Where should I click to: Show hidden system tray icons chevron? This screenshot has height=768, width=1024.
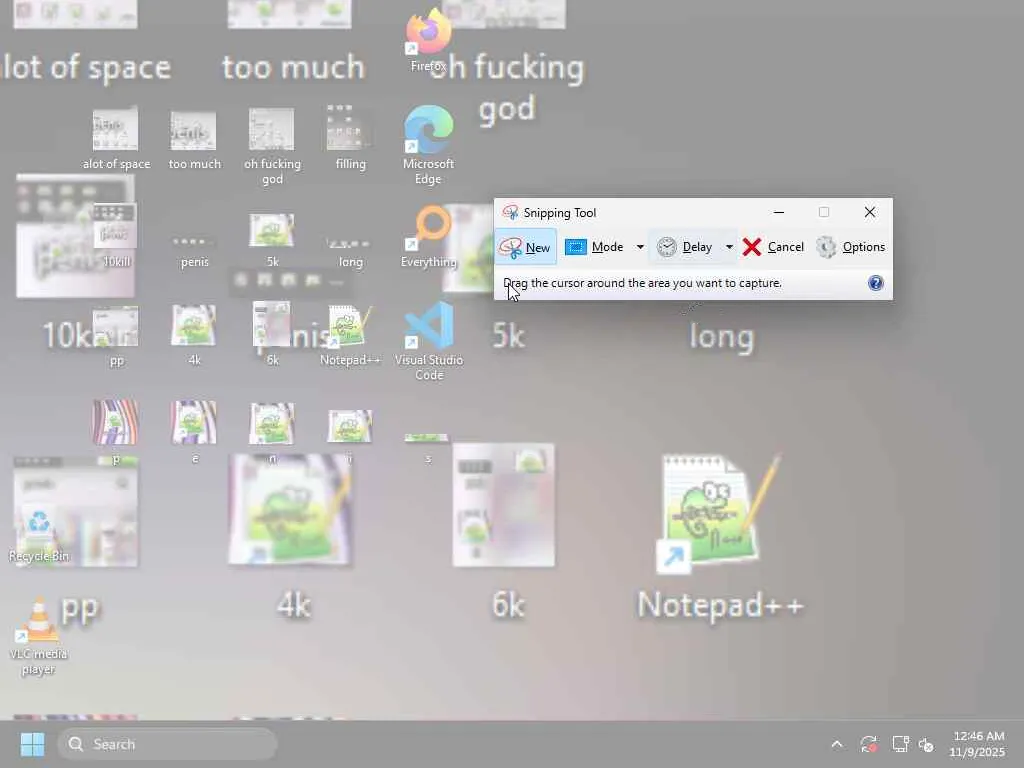click(837, 744)
